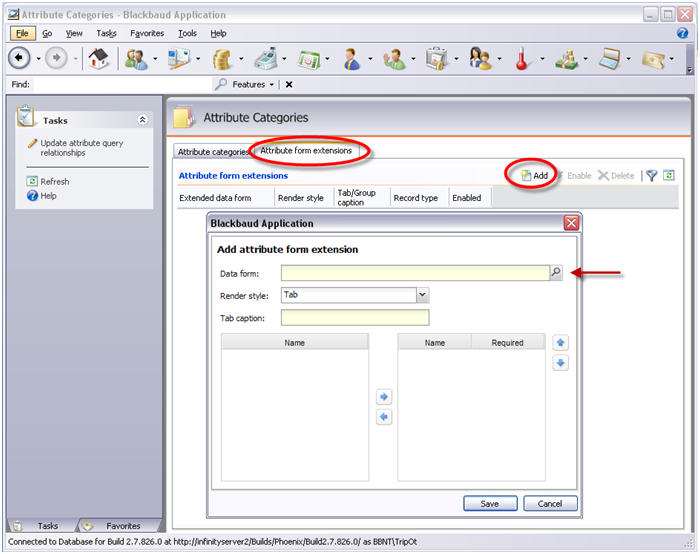This screenshot has width=700, height=554.
Task: Add attribute with the right arrow button
Action: (x=384, y=396)
